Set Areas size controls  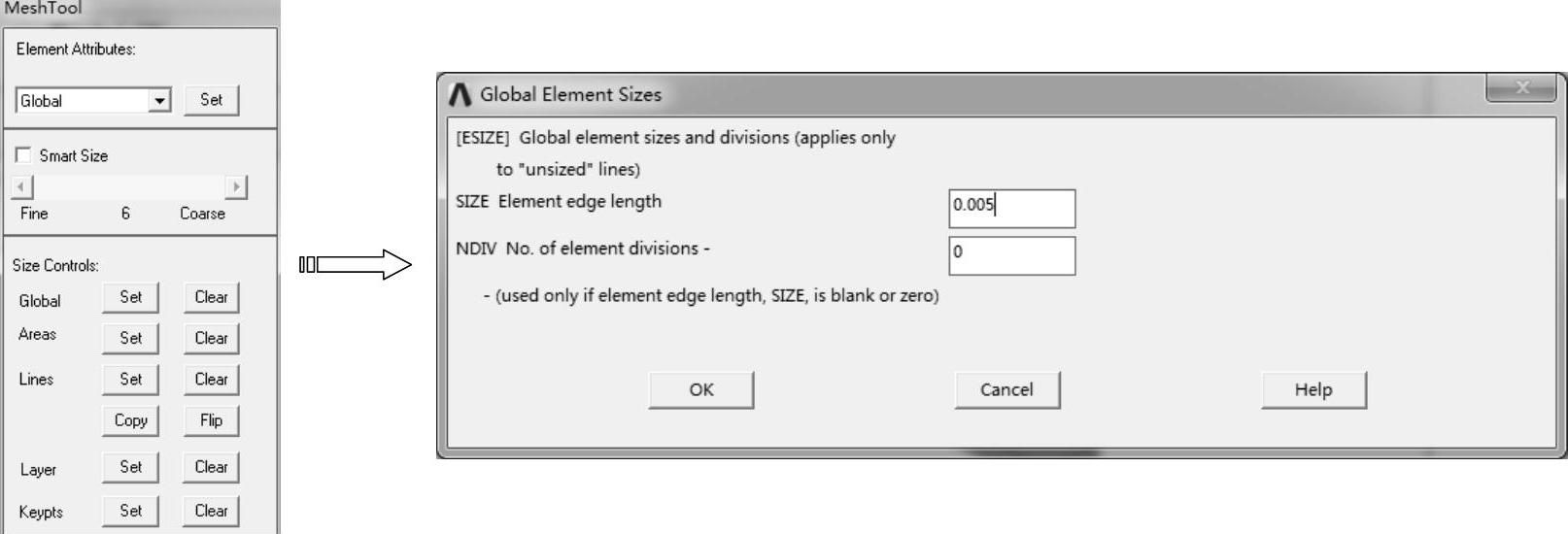coord(130,338)
